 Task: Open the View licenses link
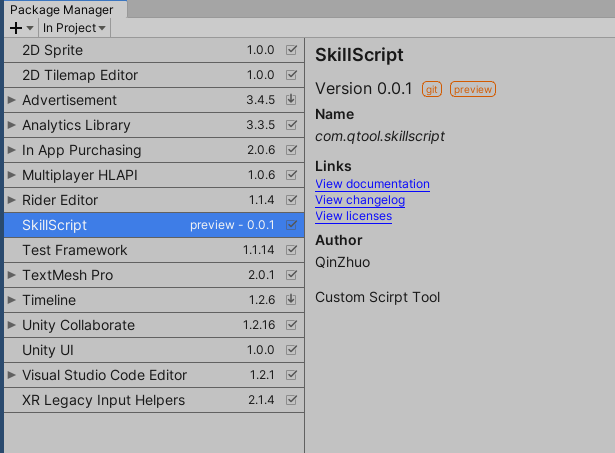(353, 216)
